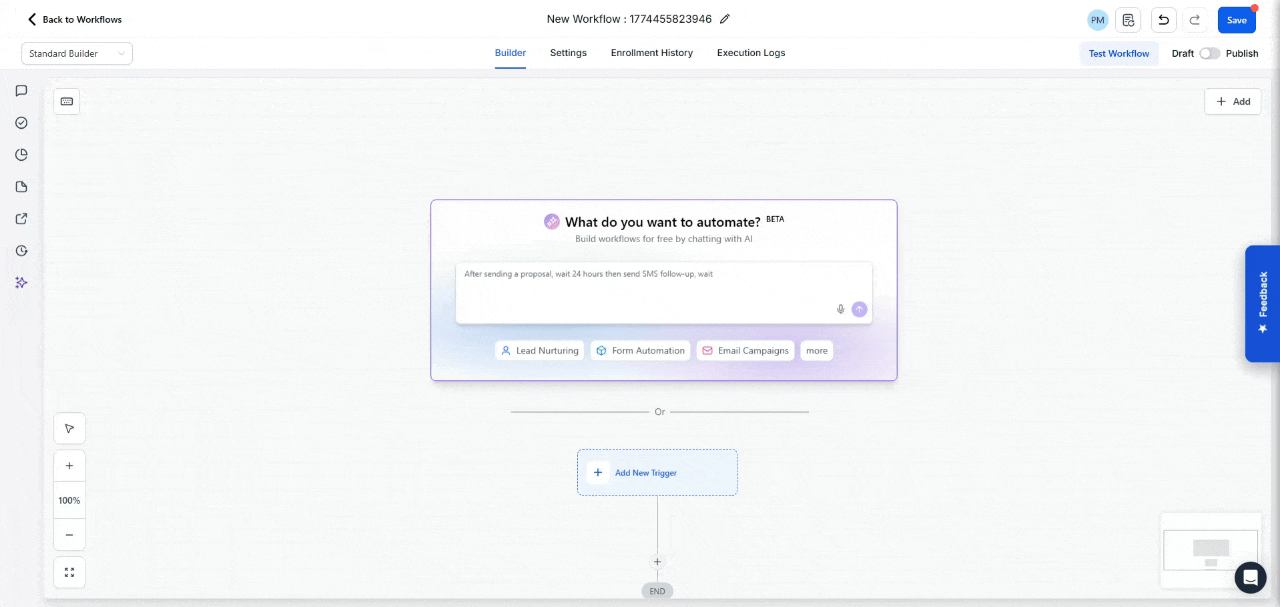Click the fit-to-screen expand icon
This screenshot has height=607, width=1280.
coord(69,572)
